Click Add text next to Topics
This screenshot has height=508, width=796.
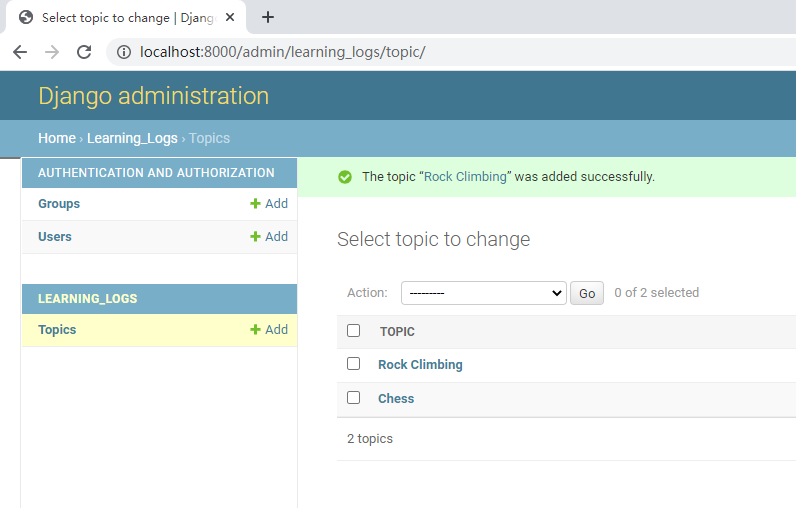point(277,329)
